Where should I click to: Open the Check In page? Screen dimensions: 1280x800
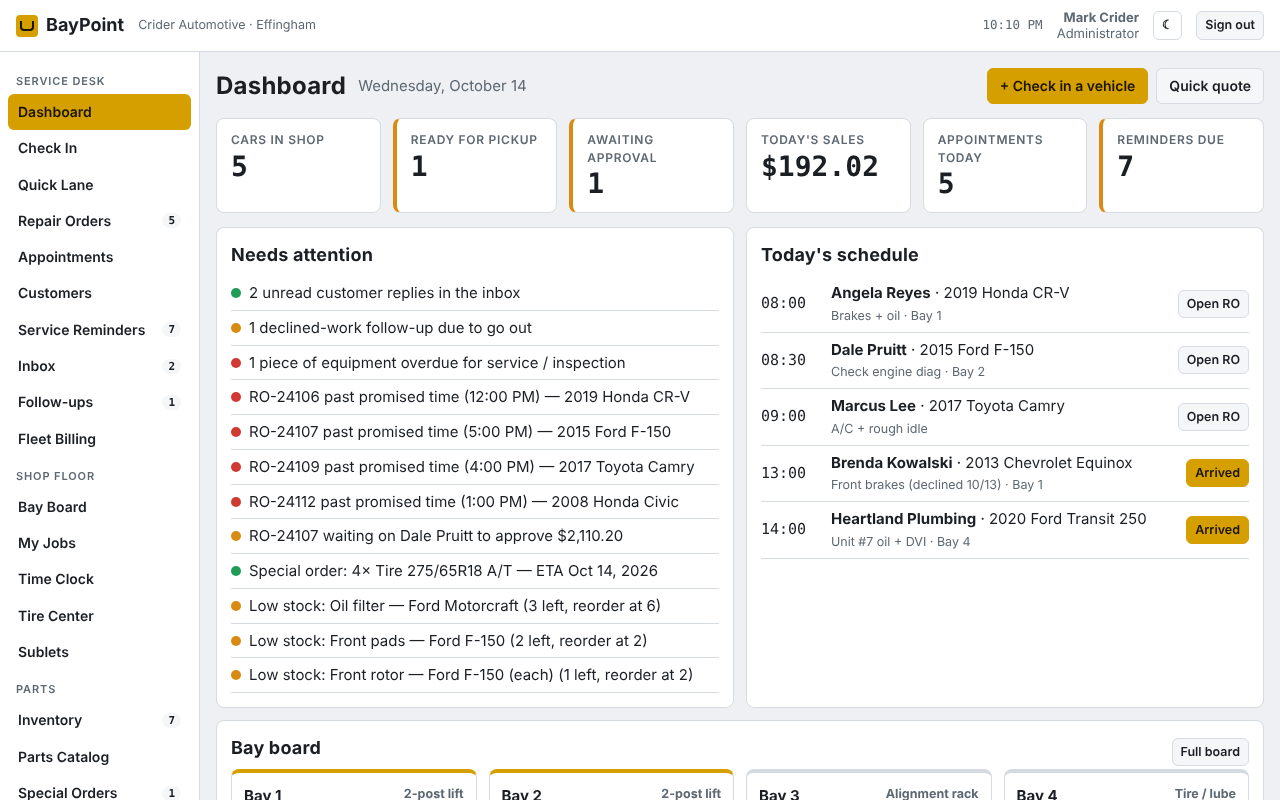tap(99, 148)
